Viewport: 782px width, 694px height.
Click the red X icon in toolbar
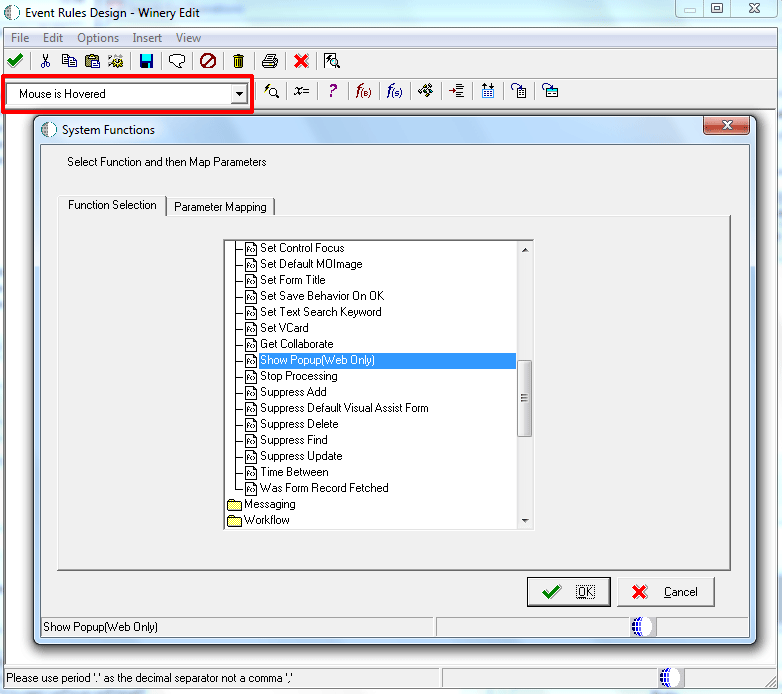pyautogui.click(x=301, y=61)
